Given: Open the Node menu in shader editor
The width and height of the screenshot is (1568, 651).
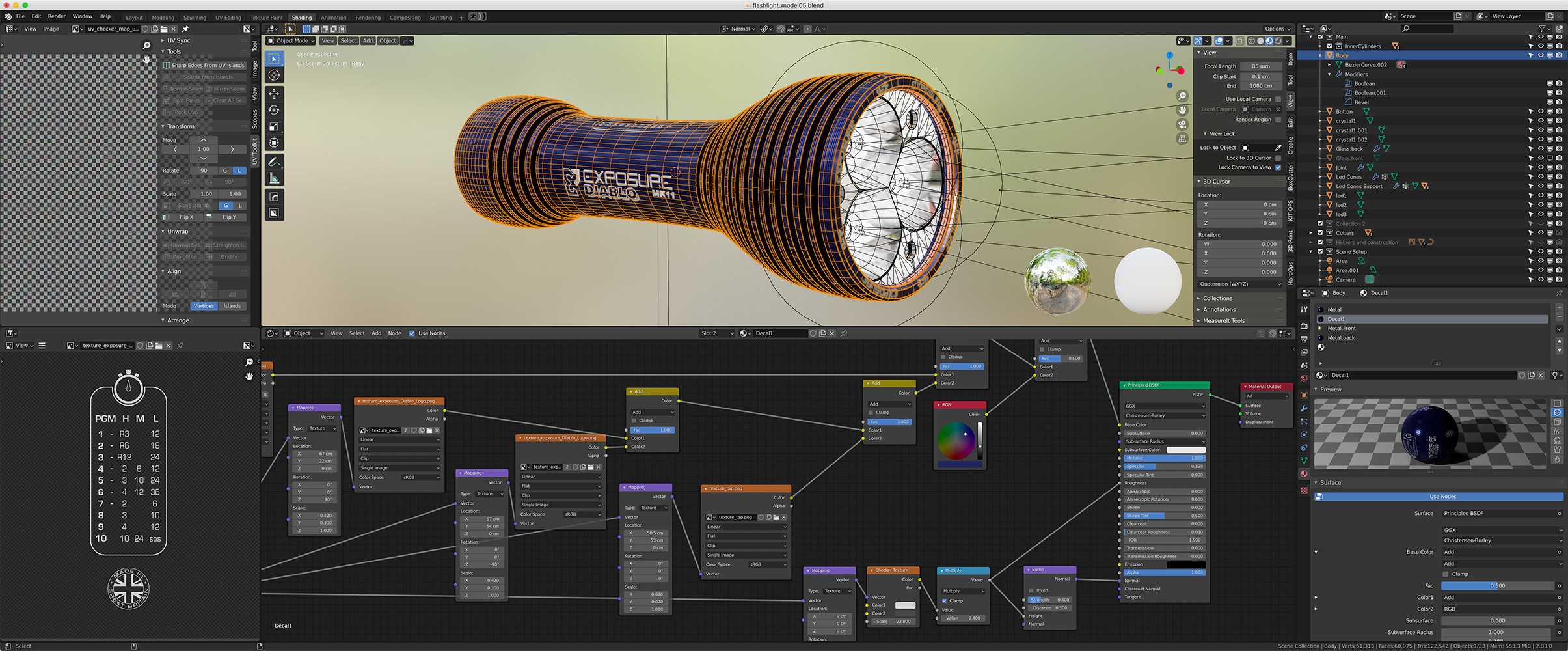Looking at the screenshot, I should [394, 333].
